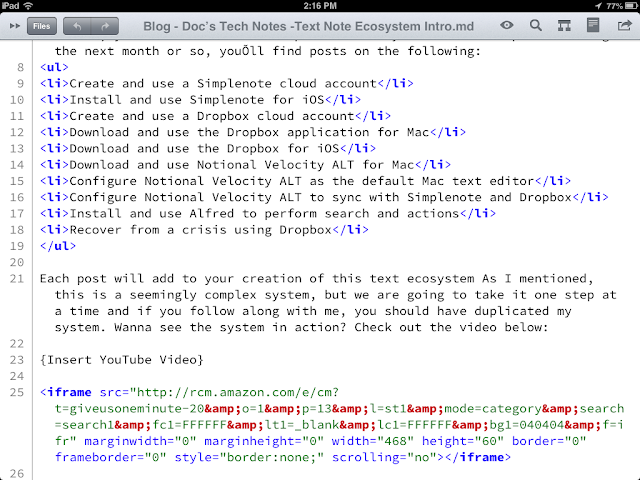The image size is (640, 480).
Task: Click line number 21 in the gutter
Action: tap(17, 279)
